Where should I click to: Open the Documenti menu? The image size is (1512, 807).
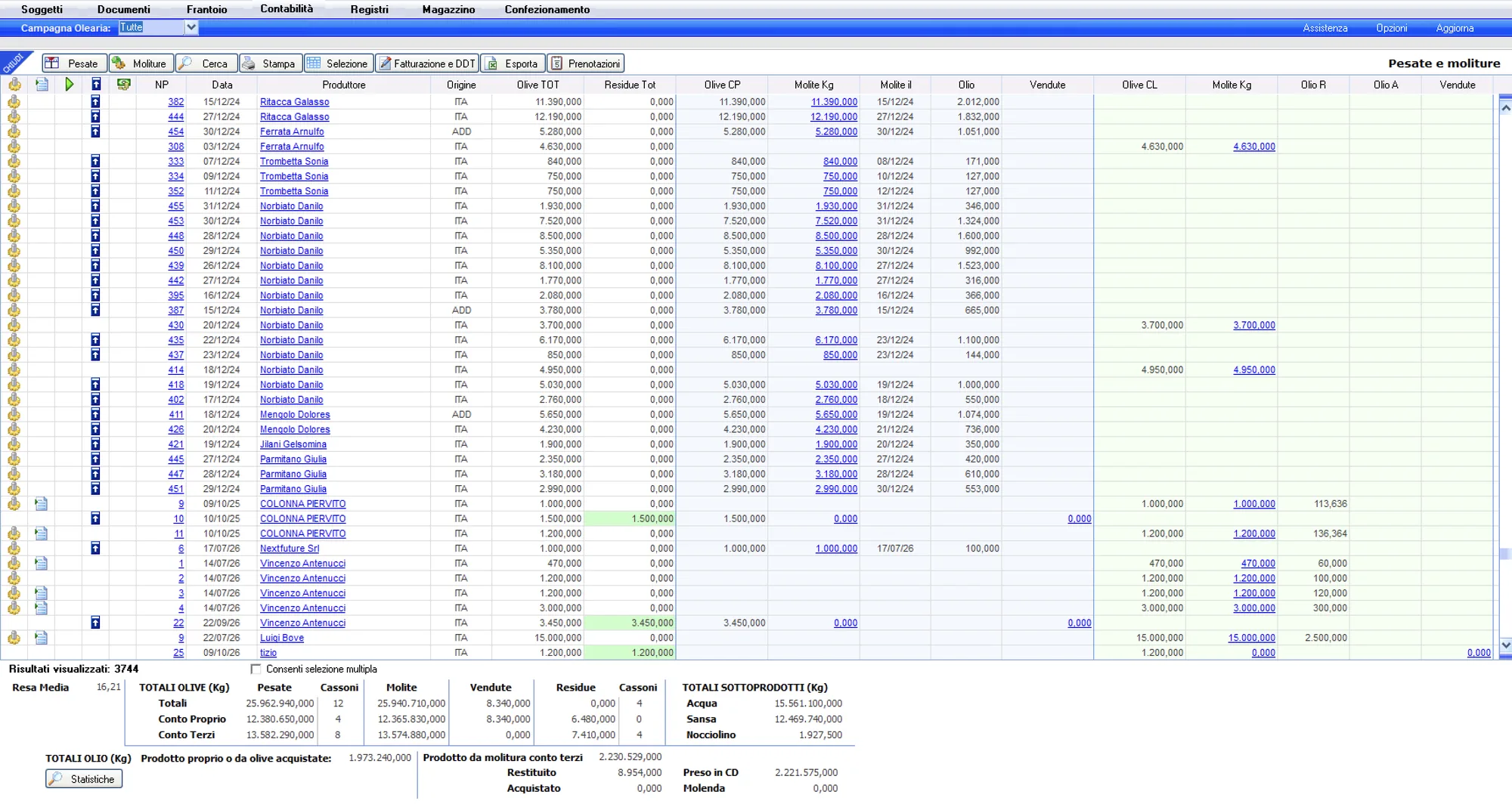(123, 9)
